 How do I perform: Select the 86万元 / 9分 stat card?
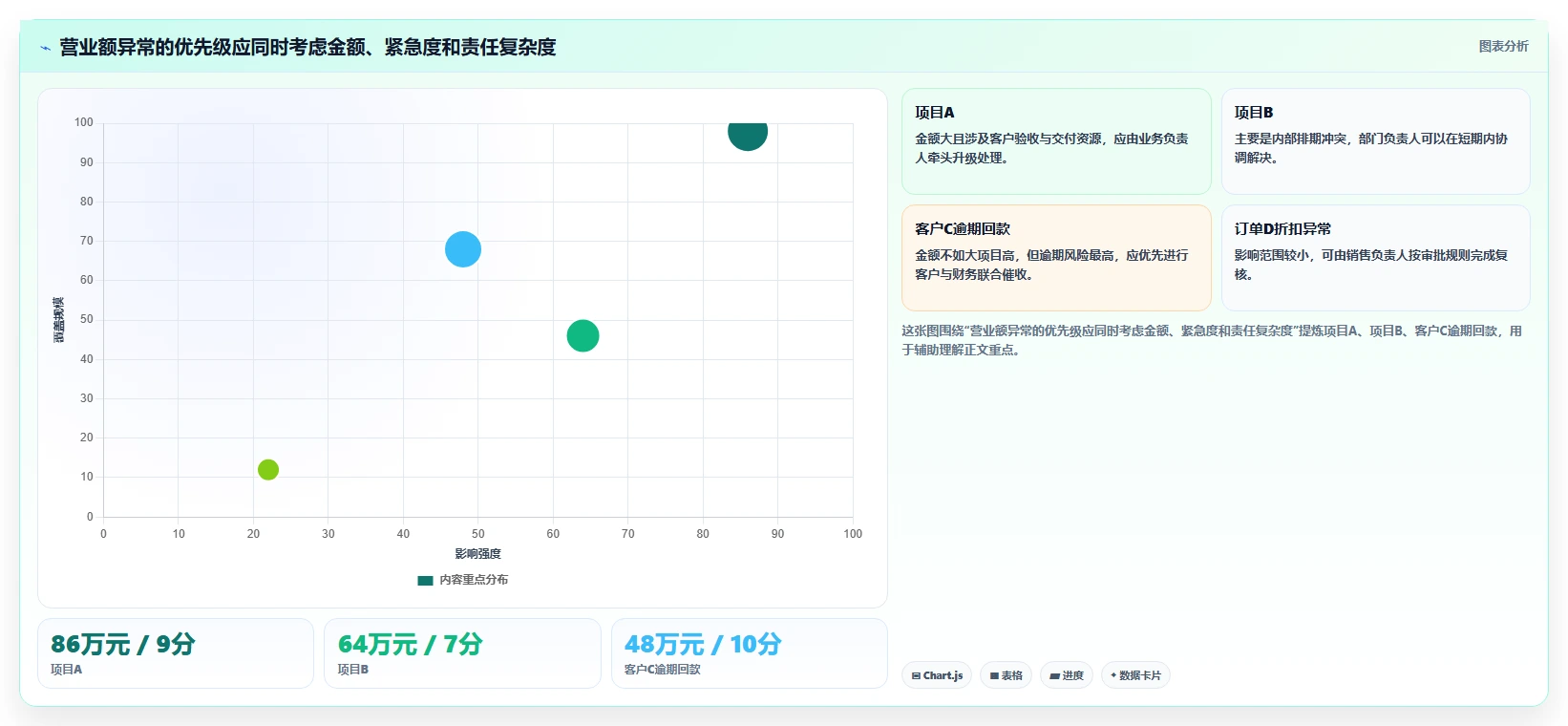pos(176,653)
